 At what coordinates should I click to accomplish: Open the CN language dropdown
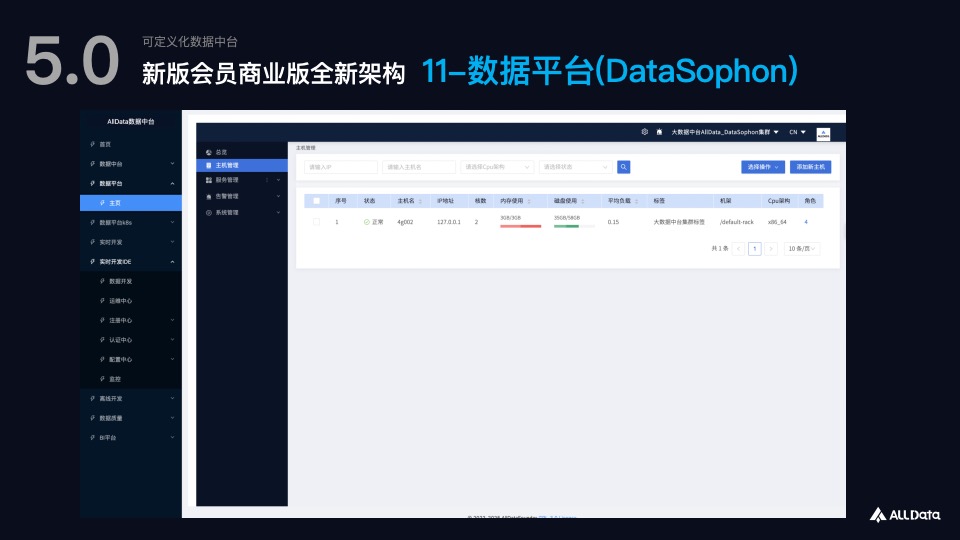tap(797, 132)
